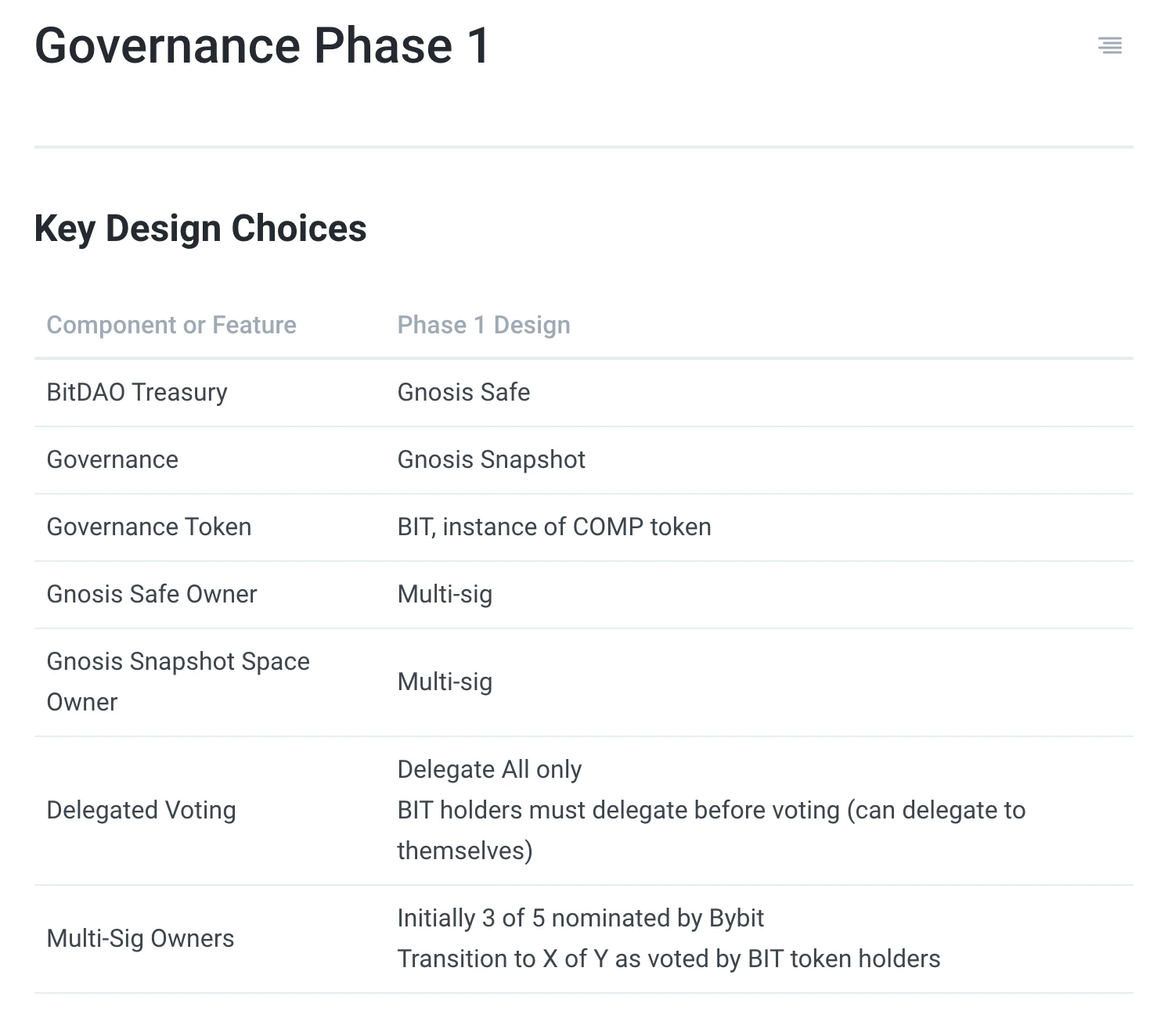The height and width of the screenshot is (1036, 1157).
Task: Click the "Gnosis Safe" design cell
Action: (463, 392)
